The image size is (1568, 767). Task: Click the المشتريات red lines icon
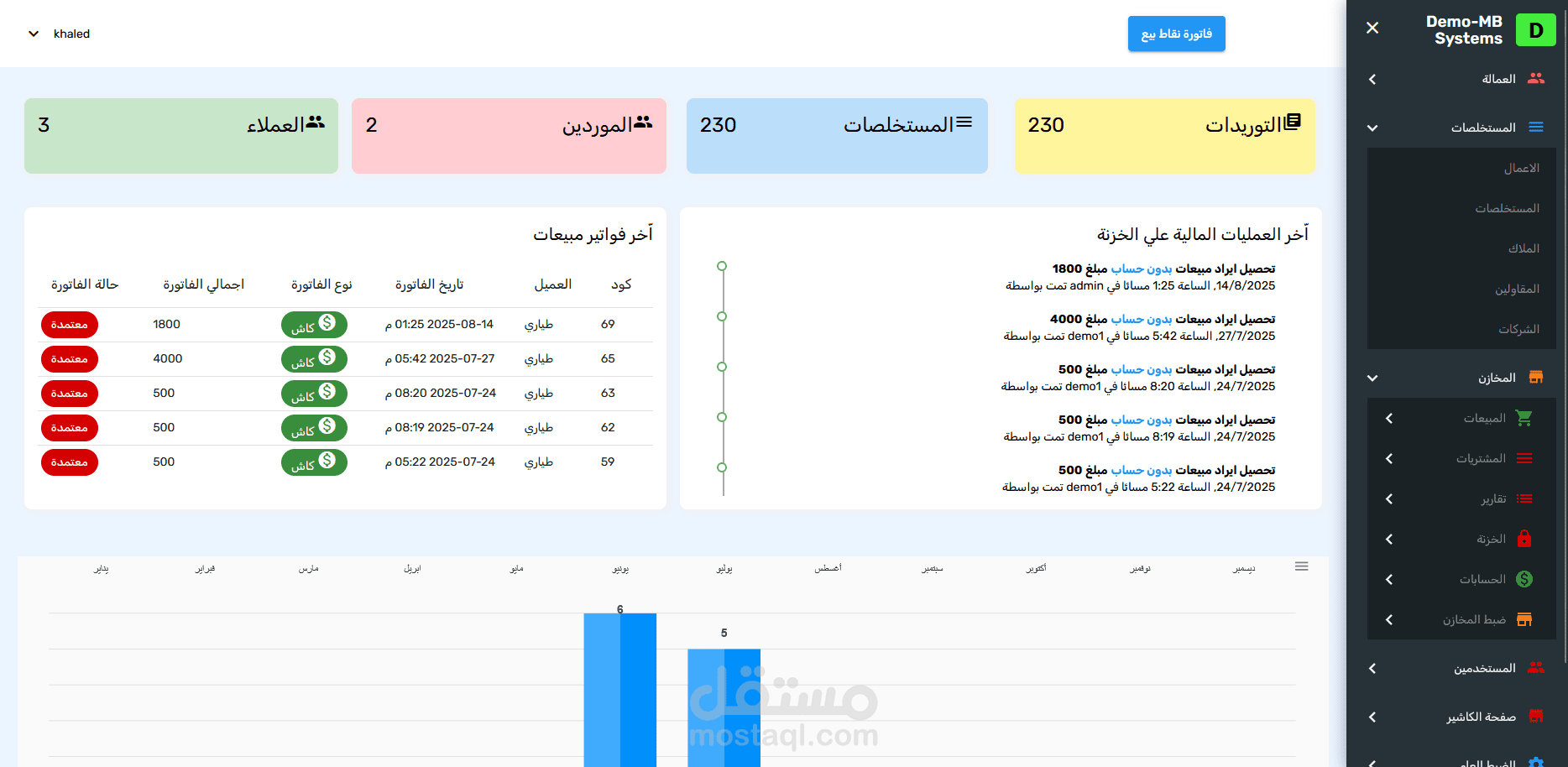click(1524, 458)
